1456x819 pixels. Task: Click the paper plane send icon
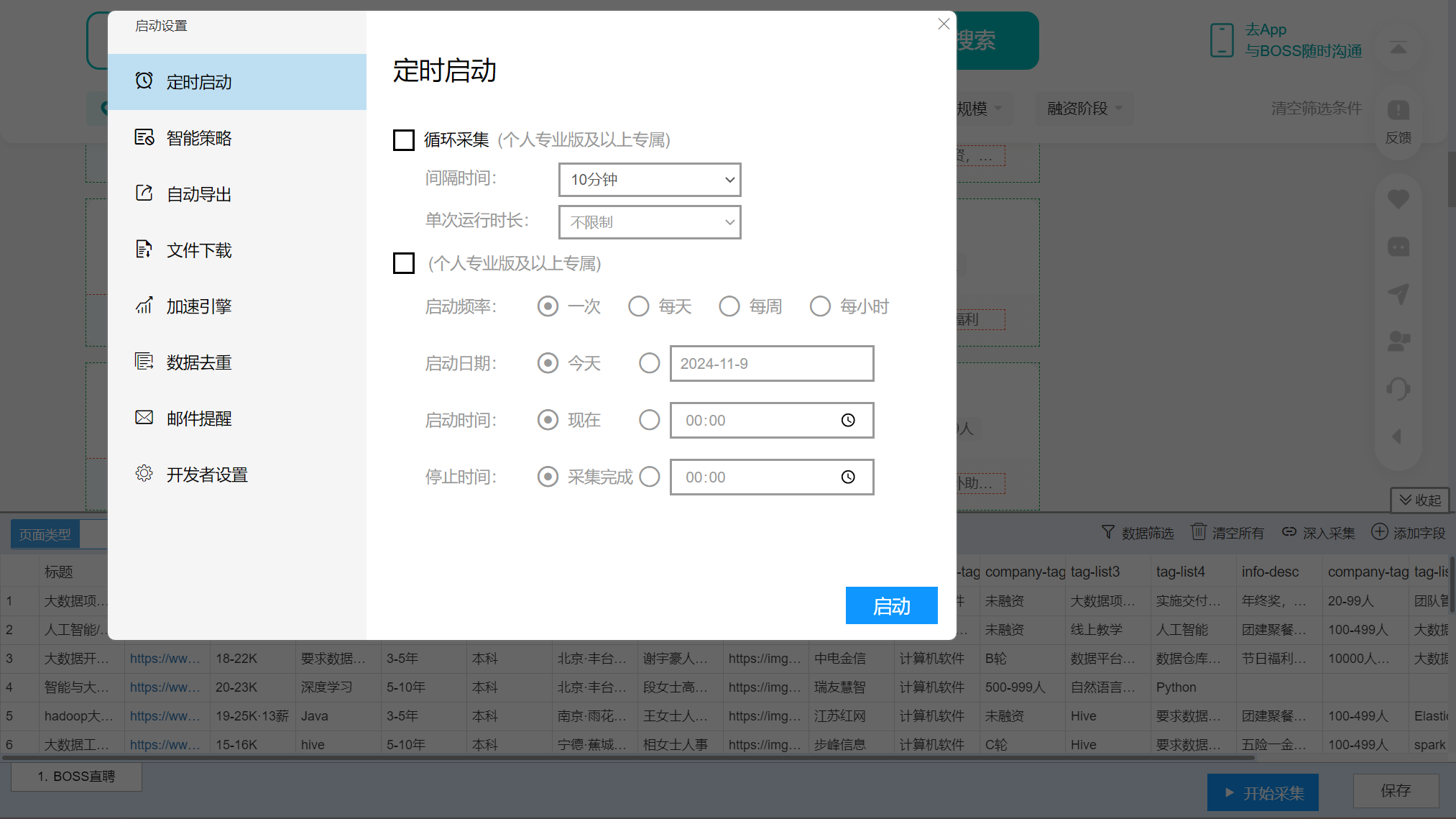[x=1398, y=293]
